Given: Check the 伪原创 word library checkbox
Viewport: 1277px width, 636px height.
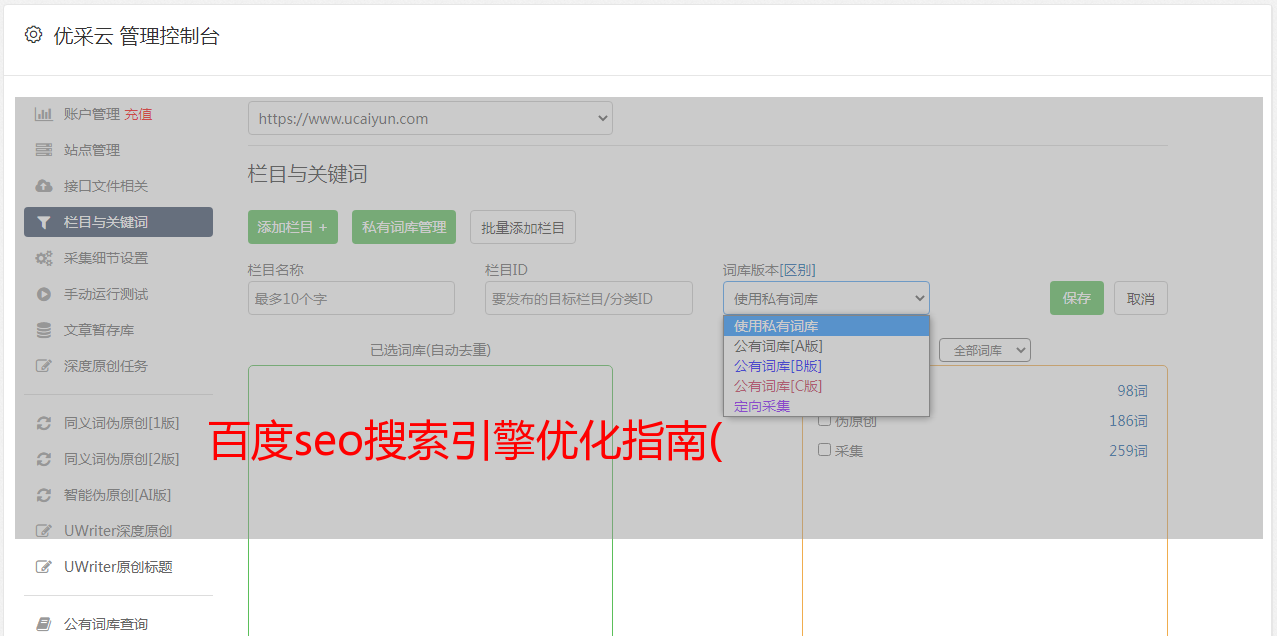Looking at the screenshot, I should tap(825, 420).
